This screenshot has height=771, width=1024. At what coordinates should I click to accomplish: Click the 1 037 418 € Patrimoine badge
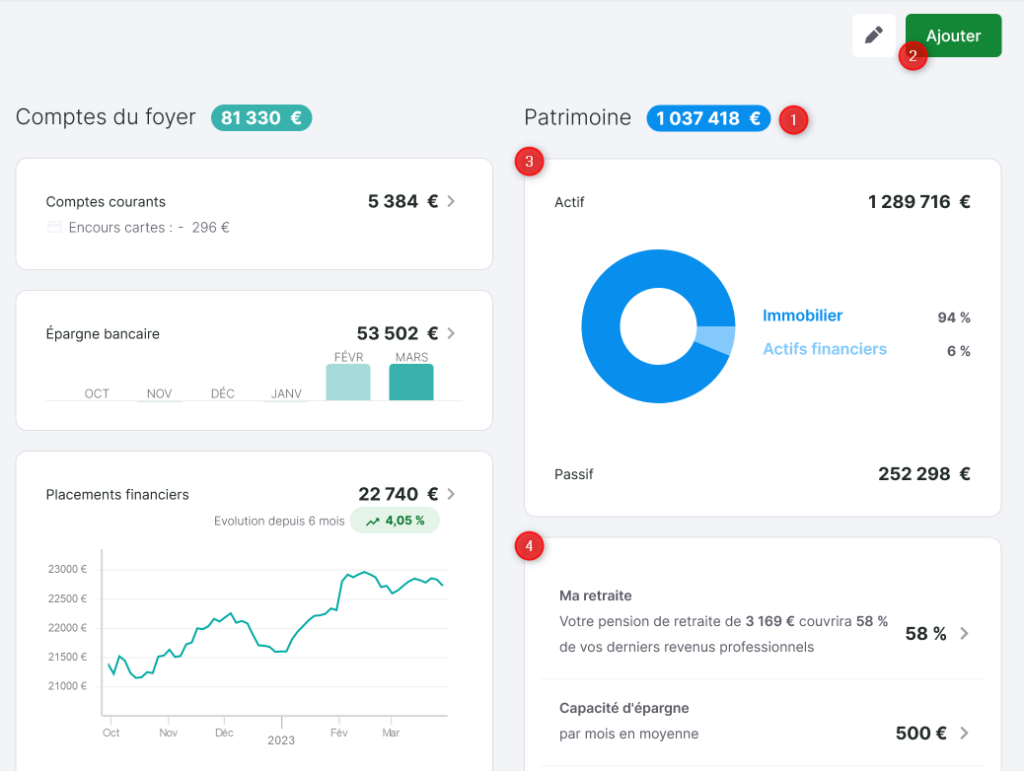tap(708, 118)
